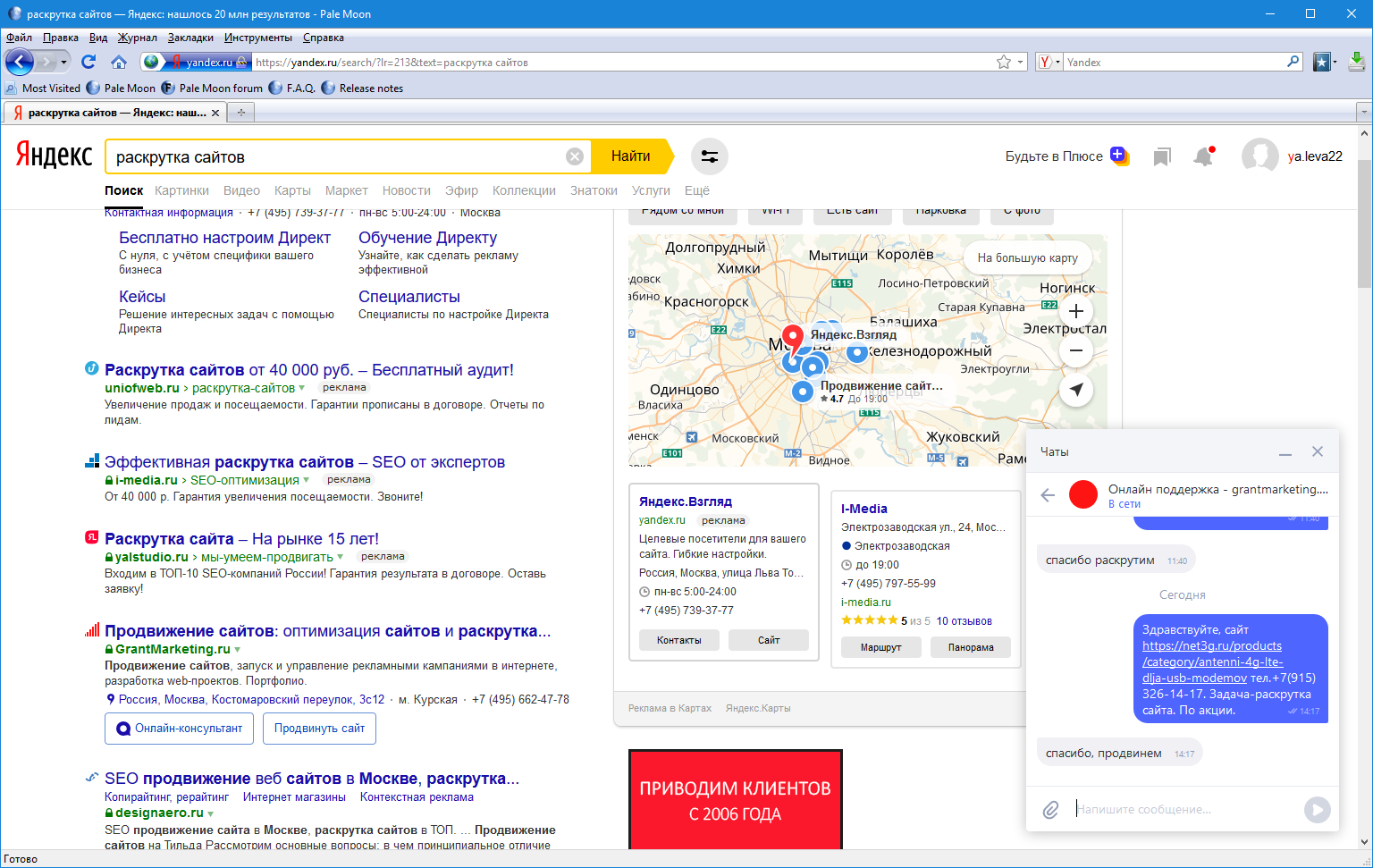Open the list-all-tabs dropdown
The image size is (1373, 868).
click(1363, 113)
